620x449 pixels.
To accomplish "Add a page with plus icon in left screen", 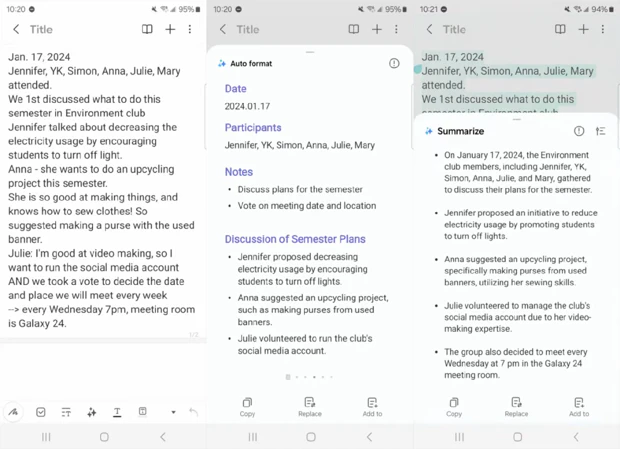I will (x=170, y=30).
